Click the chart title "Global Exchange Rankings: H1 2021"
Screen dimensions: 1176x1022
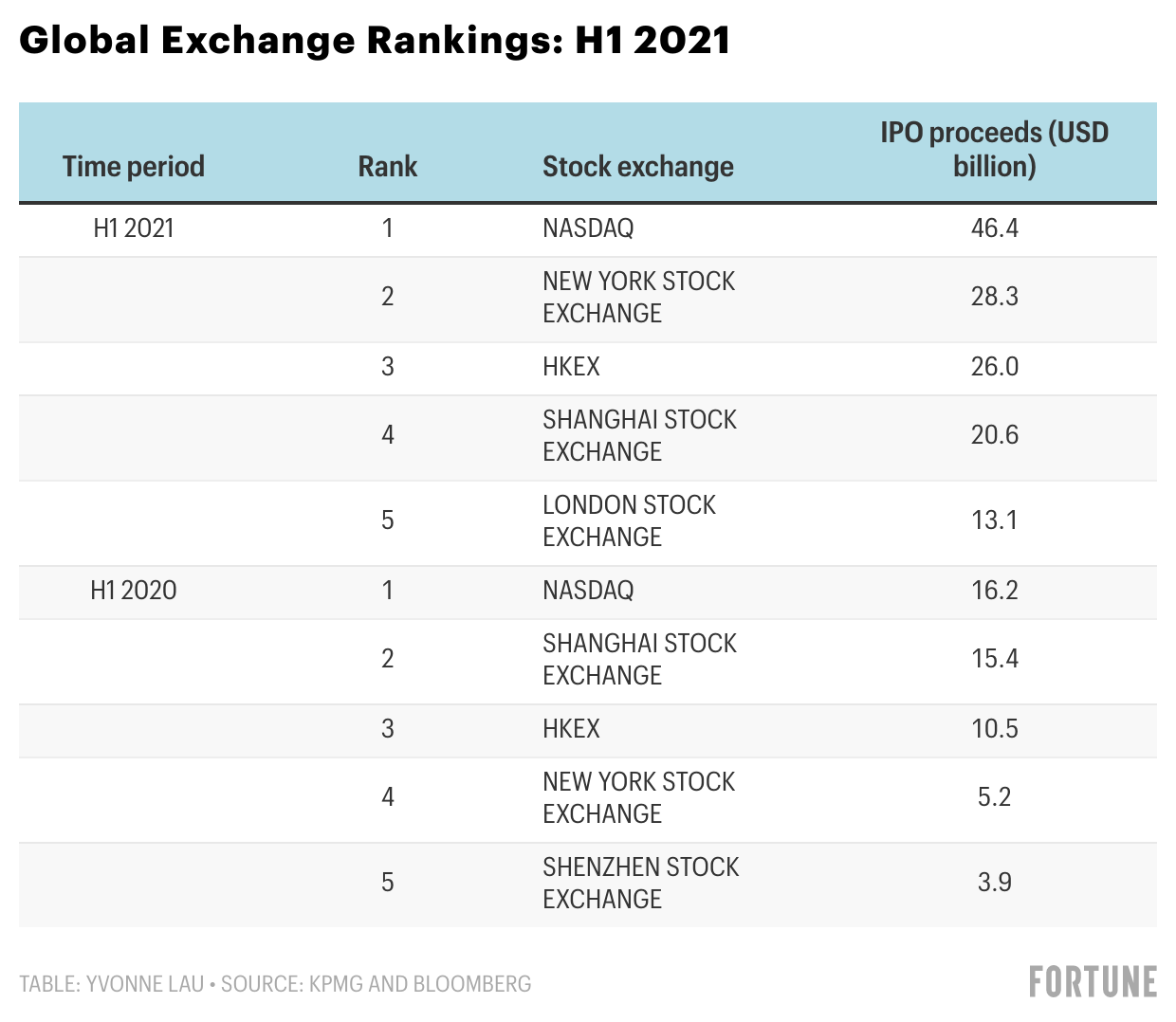(x=375, y=41)
